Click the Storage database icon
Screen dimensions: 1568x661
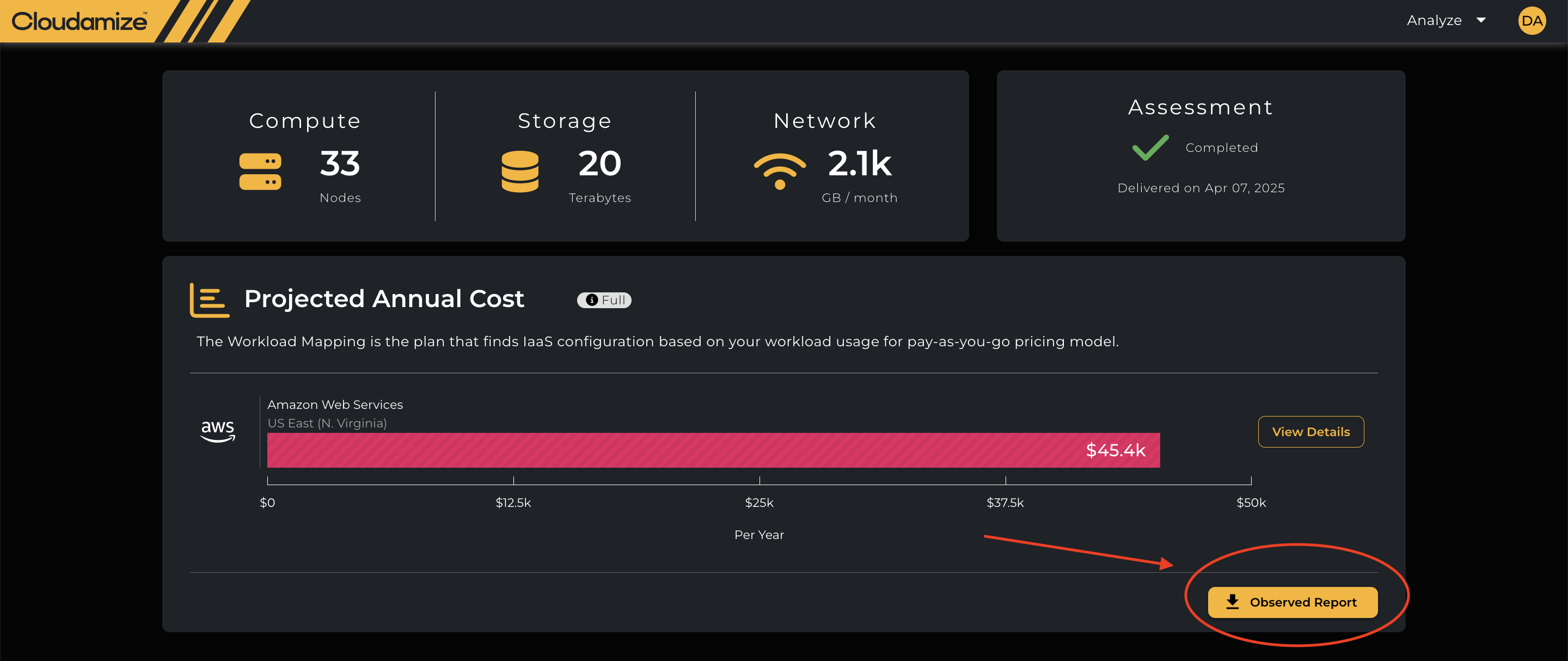coord(519,172)
